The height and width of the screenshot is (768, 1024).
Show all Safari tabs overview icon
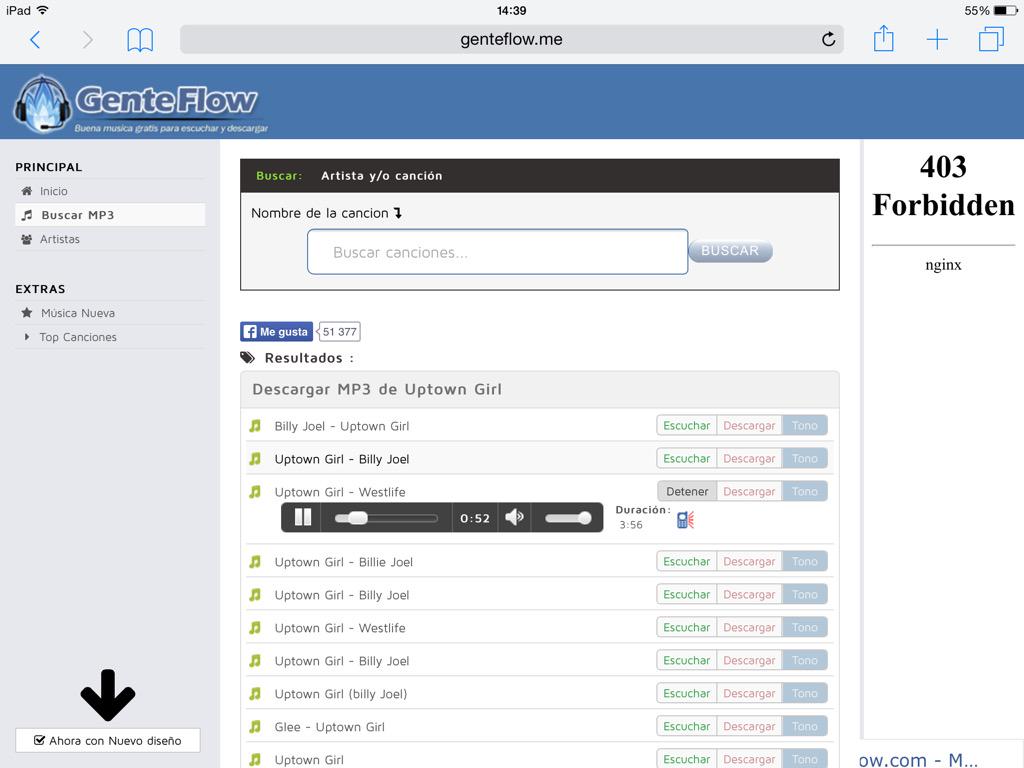pos(991,39)
